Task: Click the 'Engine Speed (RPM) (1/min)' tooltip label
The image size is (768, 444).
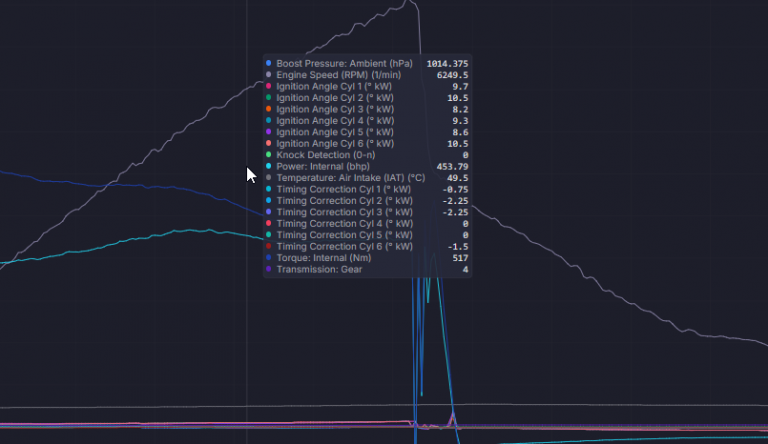Action: (x=338, y=75)
